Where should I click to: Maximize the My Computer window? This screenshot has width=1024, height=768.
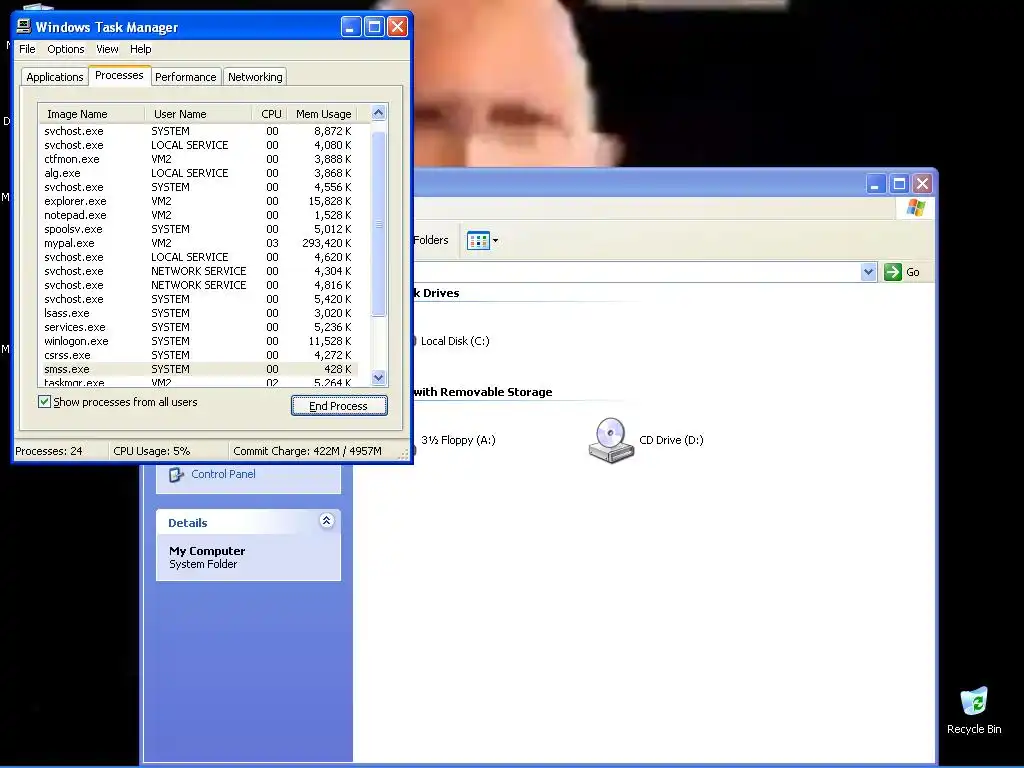click(899, 184)
